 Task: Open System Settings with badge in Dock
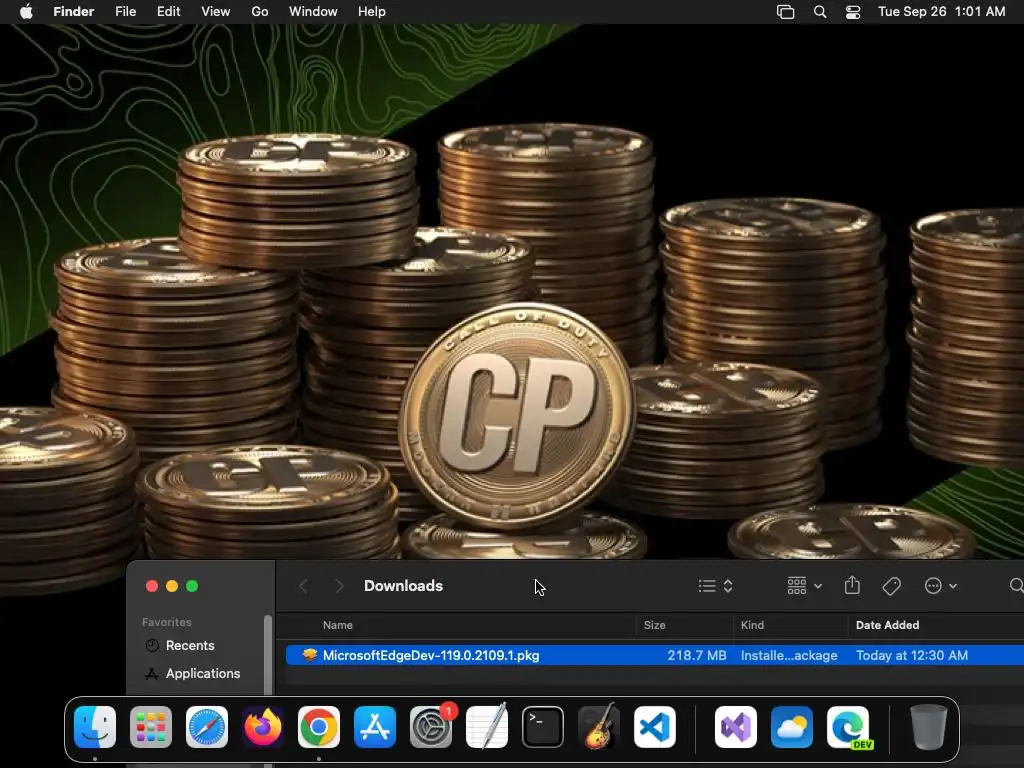point(431,726)
